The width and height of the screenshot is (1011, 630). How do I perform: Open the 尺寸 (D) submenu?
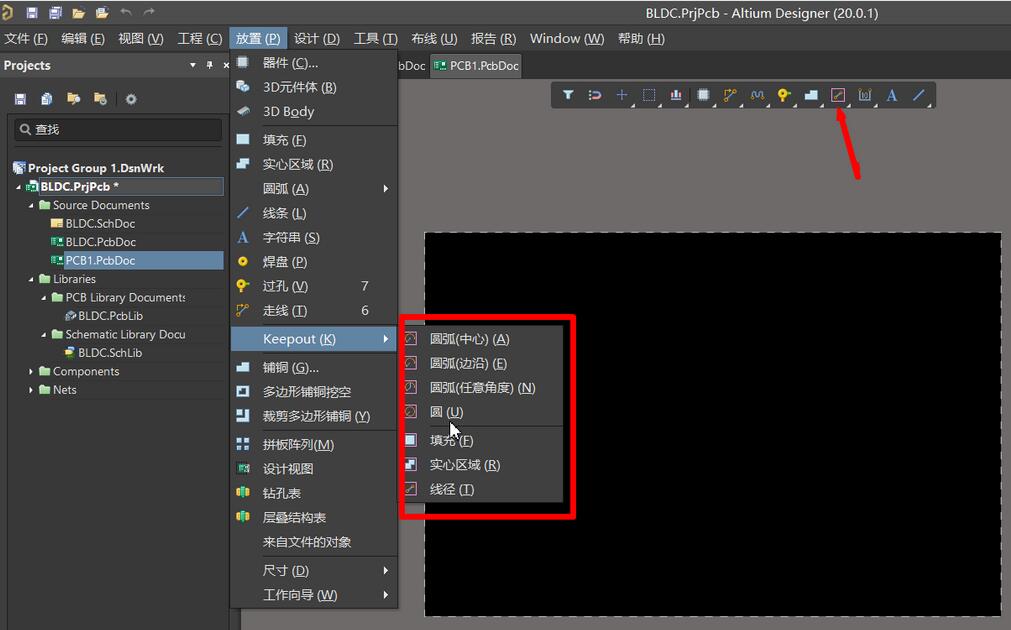coord(314,571)
